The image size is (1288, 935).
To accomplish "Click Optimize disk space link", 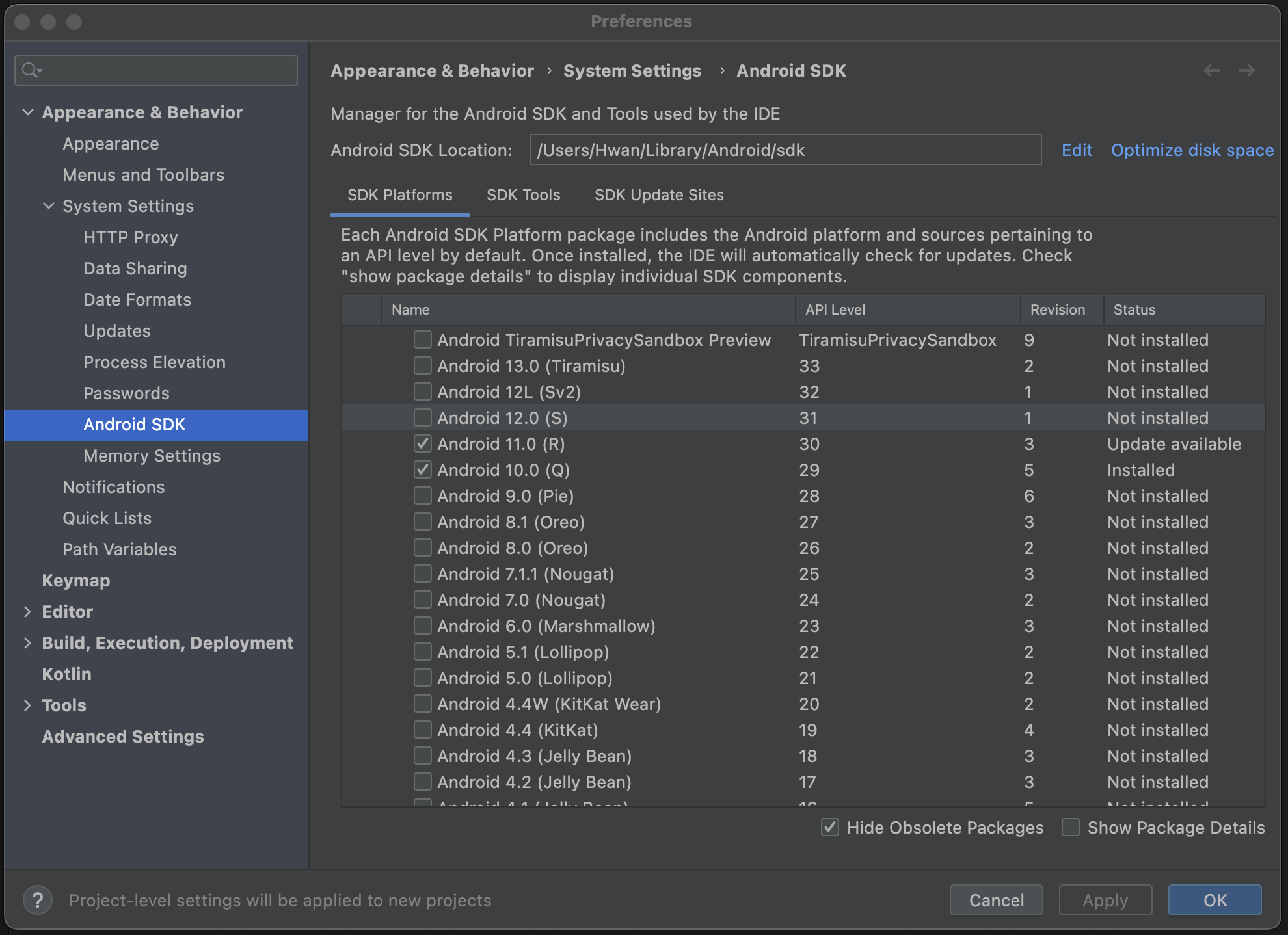I will pyautogui.click(x=1192, y=150).
